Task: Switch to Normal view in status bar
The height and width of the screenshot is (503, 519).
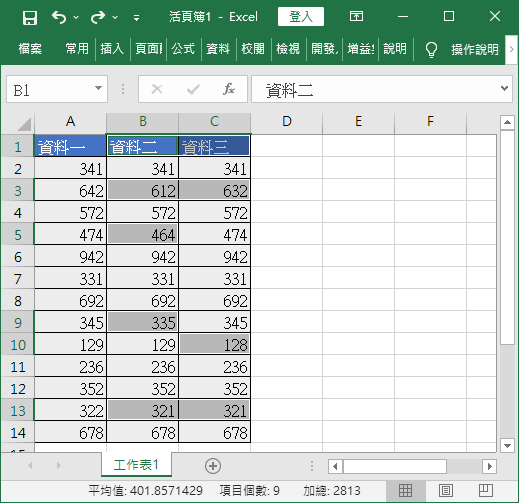Action: coord(405,491)
